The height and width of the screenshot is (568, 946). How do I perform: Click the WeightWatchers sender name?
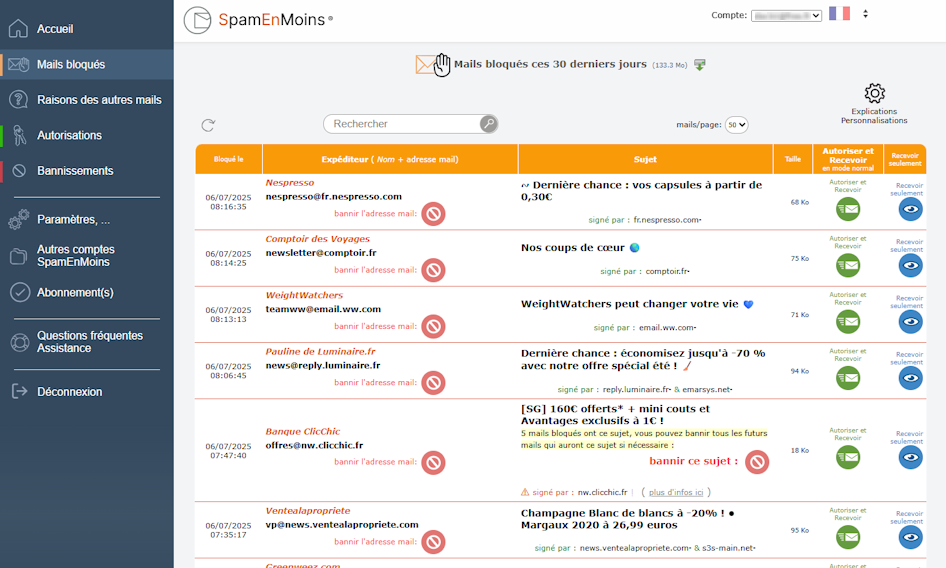(304, 295)
